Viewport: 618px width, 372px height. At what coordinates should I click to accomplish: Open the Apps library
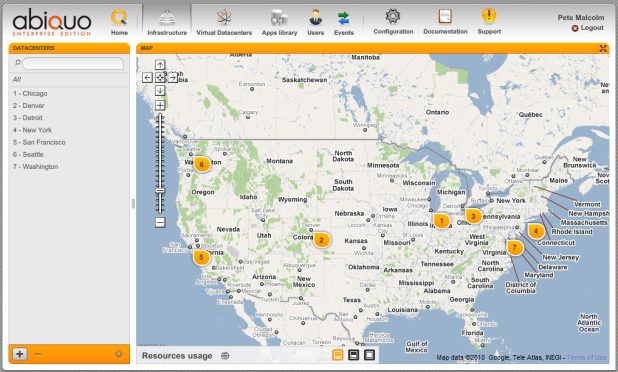(279, 23)
